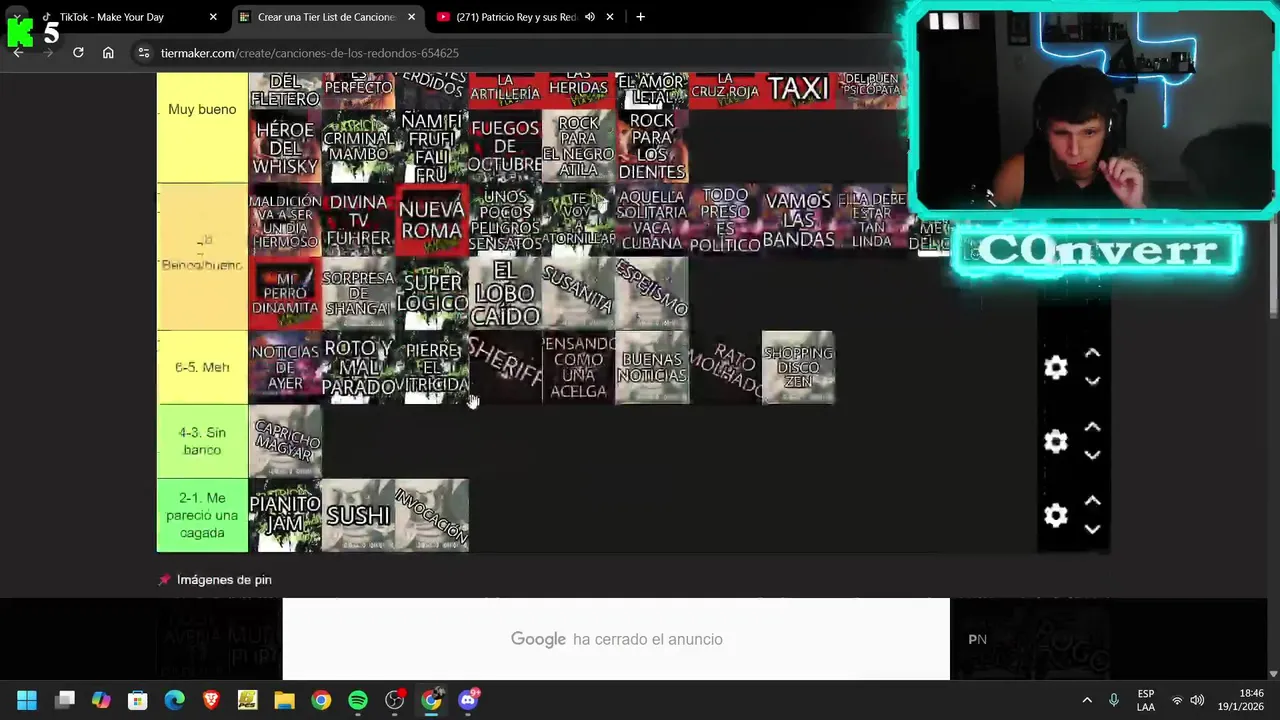
Task: Select the Susanita tile
Action: 578,294
